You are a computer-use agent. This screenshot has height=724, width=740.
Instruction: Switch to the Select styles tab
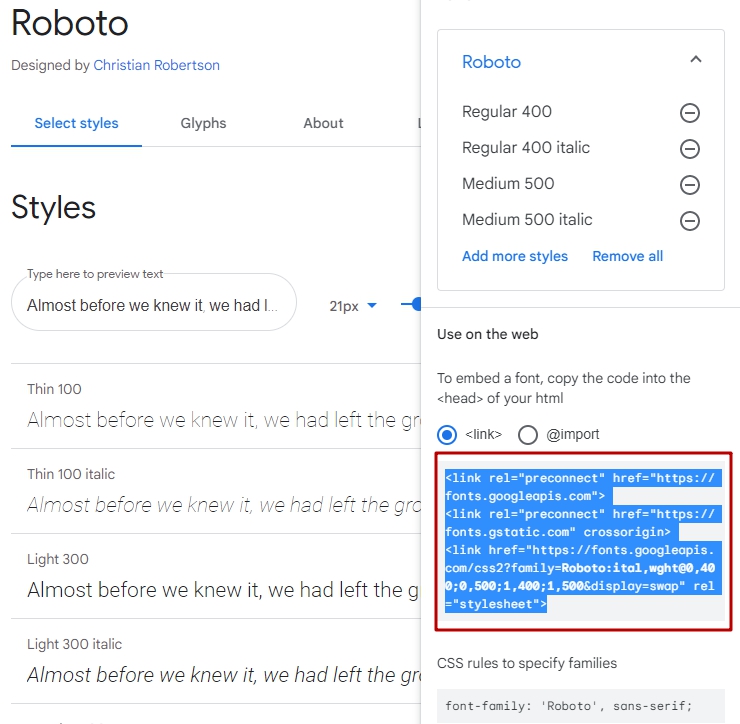coord(76,123)
